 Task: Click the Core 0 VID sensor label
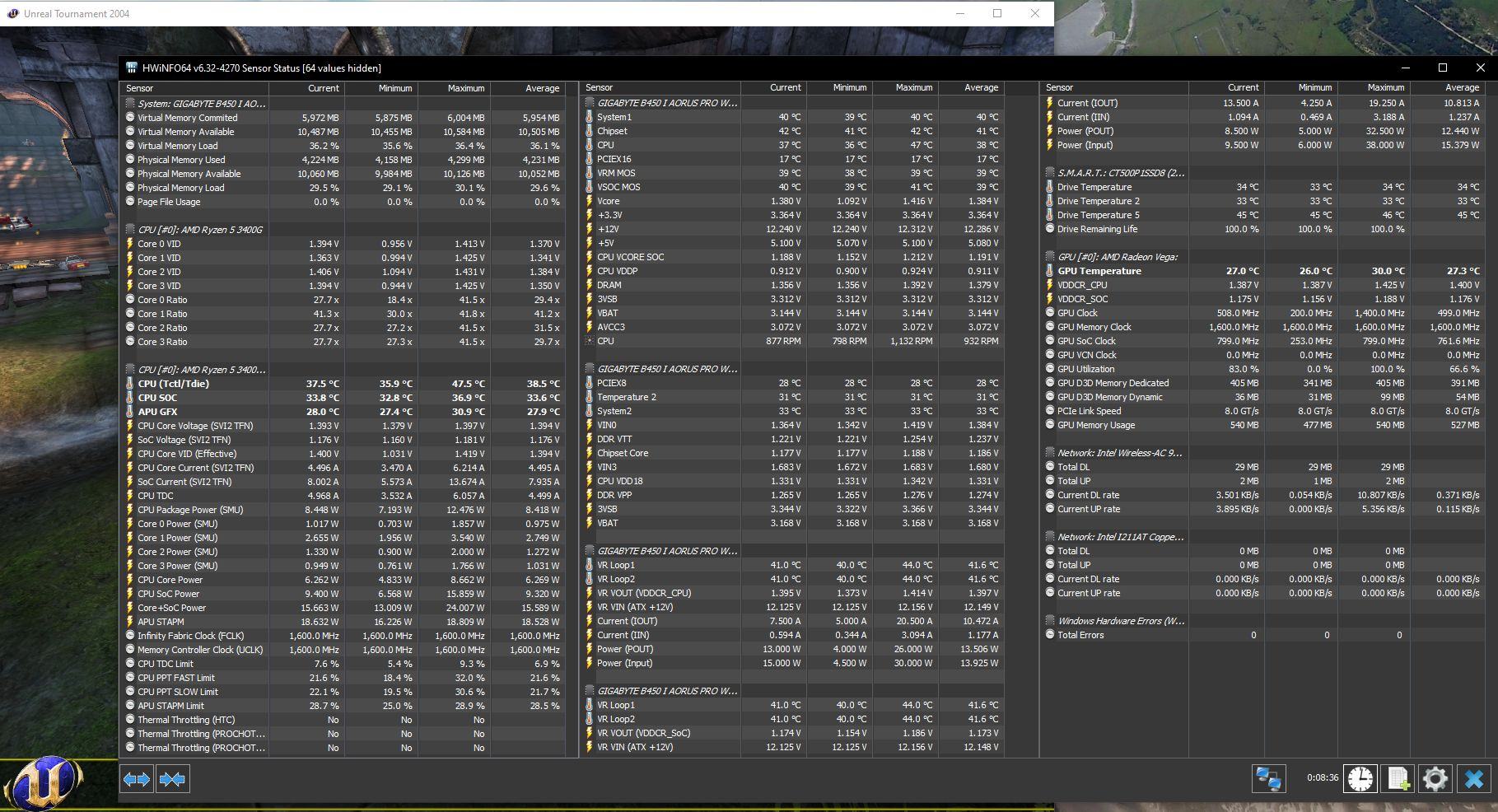tap(159, 244)
